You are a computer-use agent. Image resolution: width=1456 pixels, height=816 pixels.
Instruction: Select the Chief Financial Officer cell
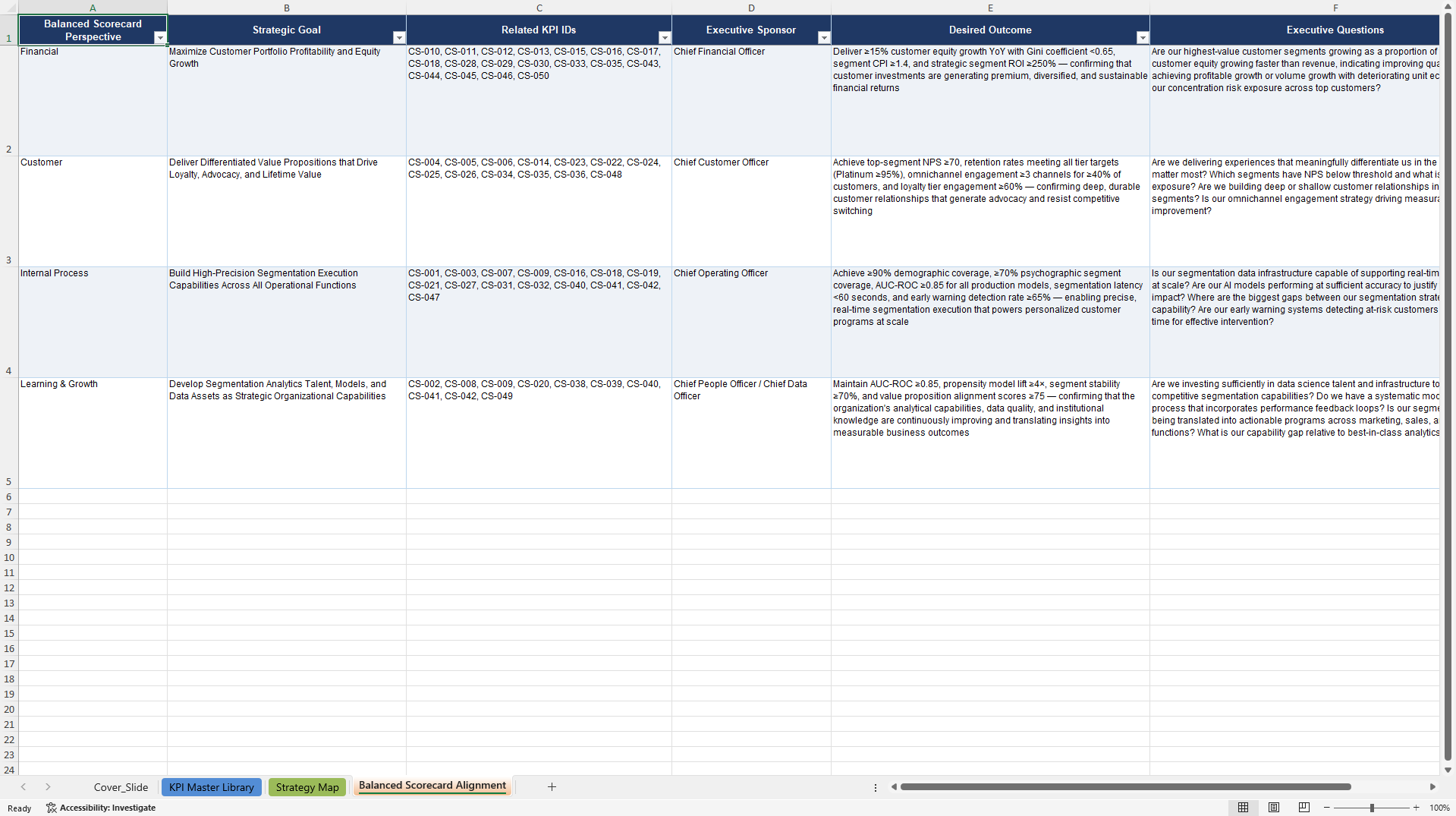pos(751,100)
